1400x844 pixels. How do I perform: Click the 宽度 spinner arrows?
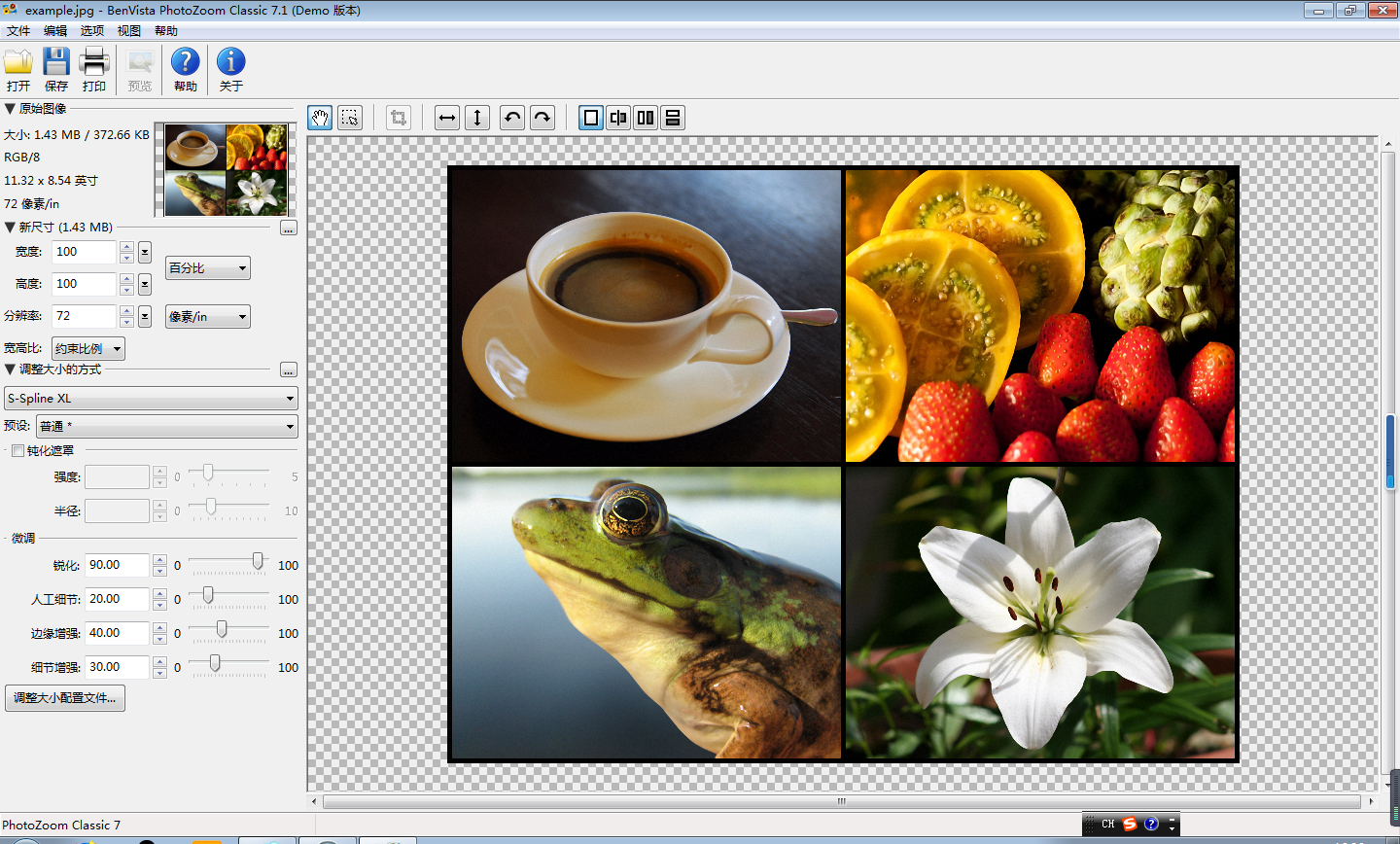(x=126, y=252)
